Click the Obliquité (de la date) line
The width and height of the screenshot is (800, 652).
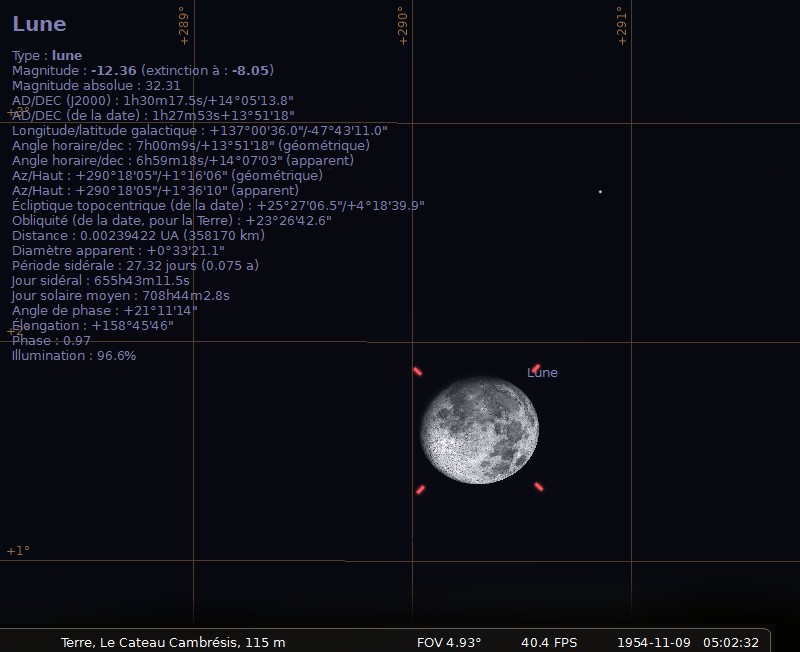(172, 220)
